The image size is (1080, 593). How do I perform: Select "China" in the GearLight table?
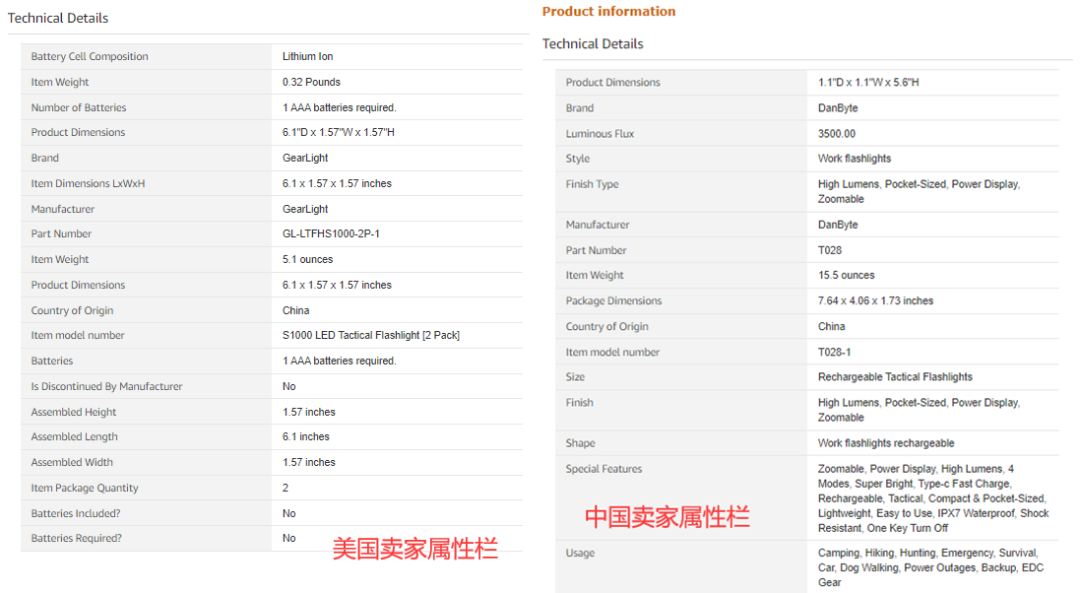tap(295, 311)
